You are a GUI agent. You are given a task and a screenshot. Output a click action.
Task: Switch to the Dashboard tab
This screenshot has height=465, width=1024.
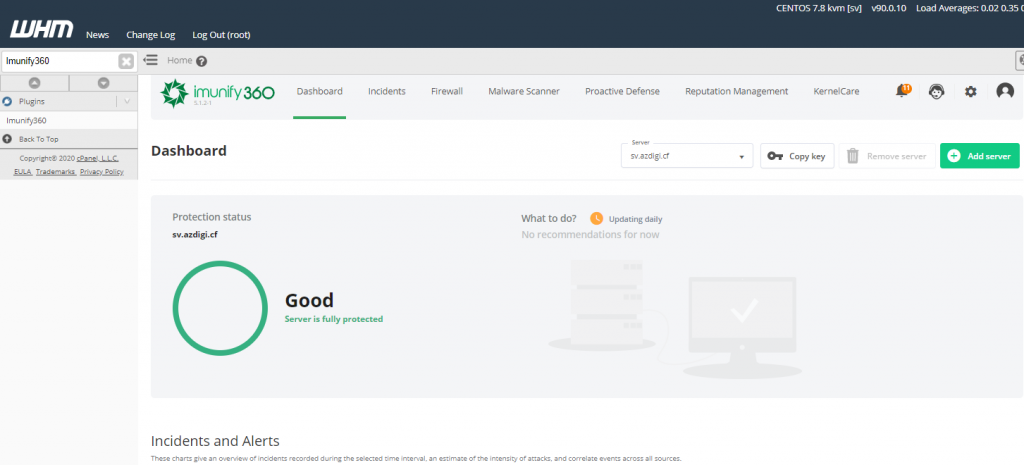(x=319, y=91)
